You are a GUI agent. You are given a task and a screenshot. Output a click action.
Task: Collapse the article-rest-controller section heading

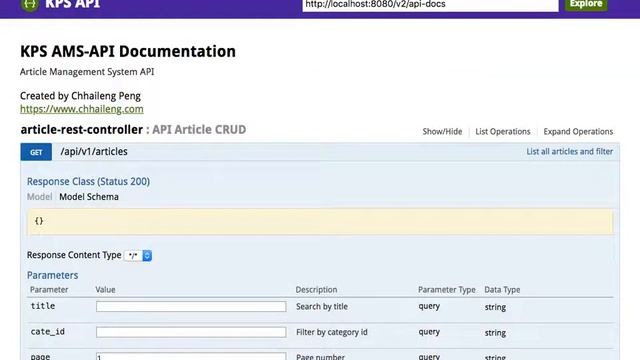pyautogui.click(x=82, y=130)
